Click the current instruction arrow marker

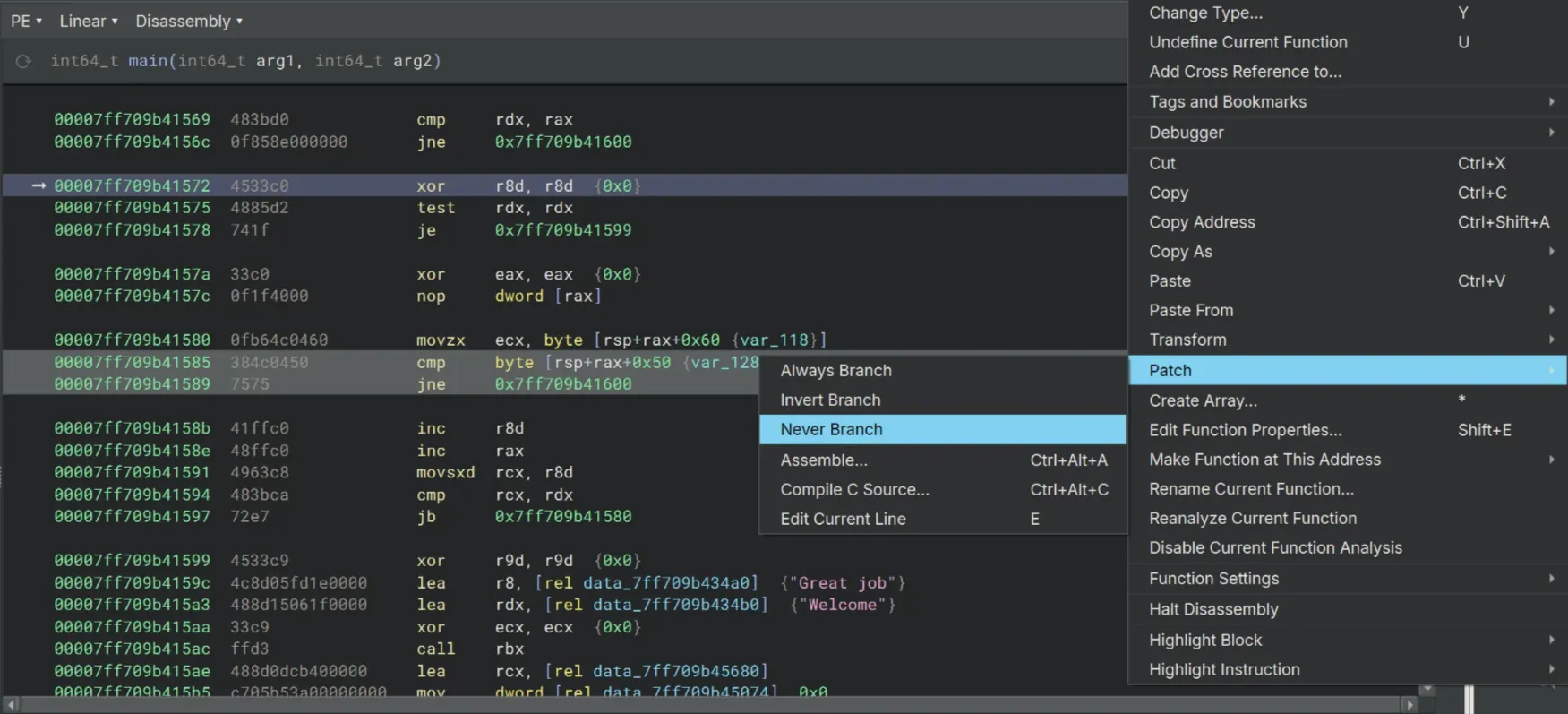39,185
